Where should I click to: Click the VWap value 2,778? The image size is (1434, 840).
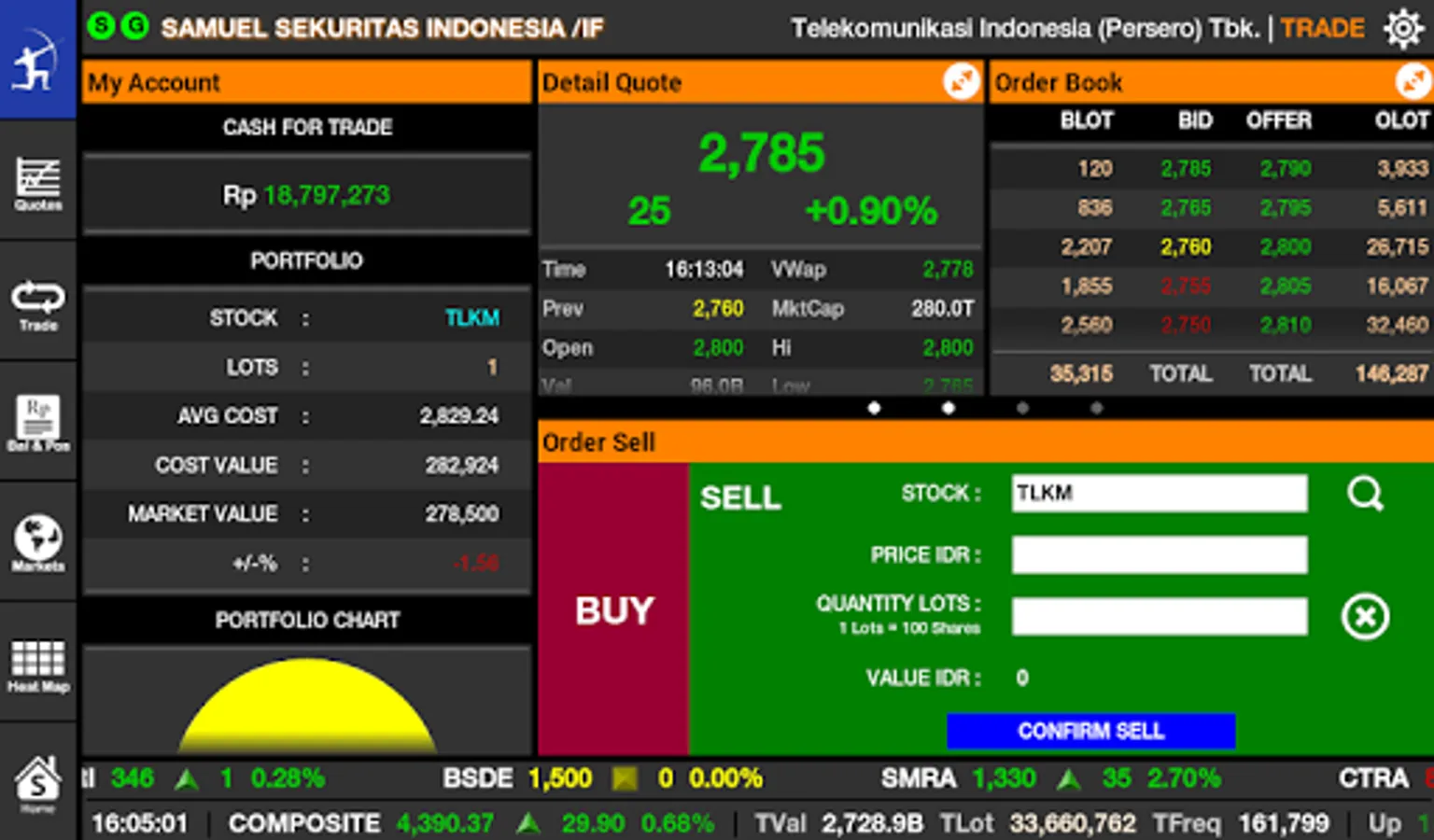pyautogui.click(x=948, y=270)
